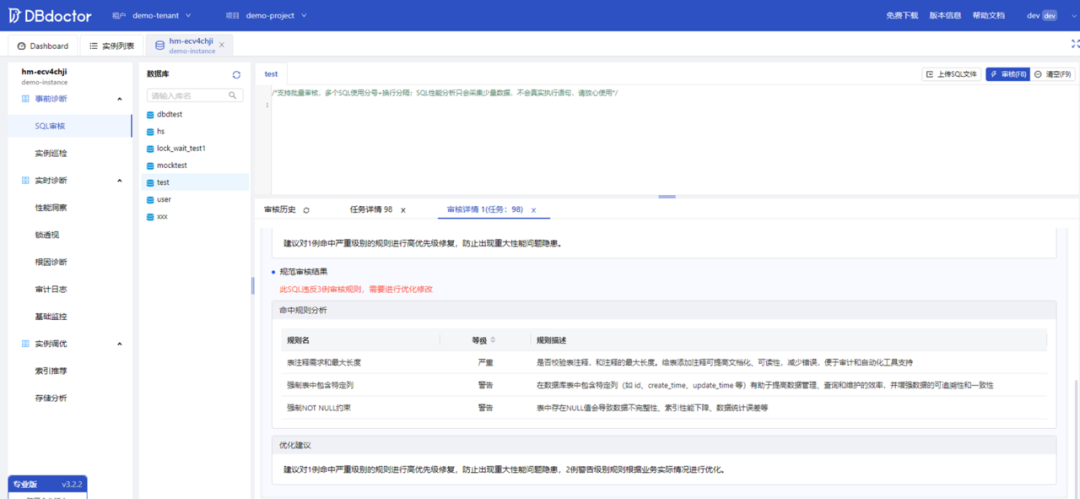1080x499 pixels.
Task: Click the 表注释需求和最大长度 rule row
Action: click(x=663, y=362)
